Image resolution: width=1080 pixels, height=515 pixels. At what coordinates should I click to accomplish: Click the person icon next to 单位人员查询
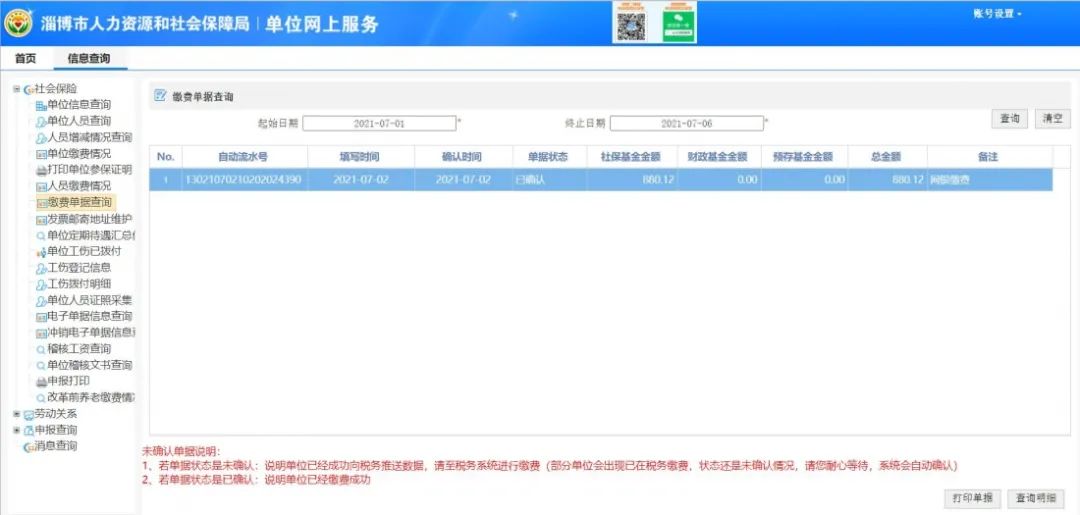[41, 122]
